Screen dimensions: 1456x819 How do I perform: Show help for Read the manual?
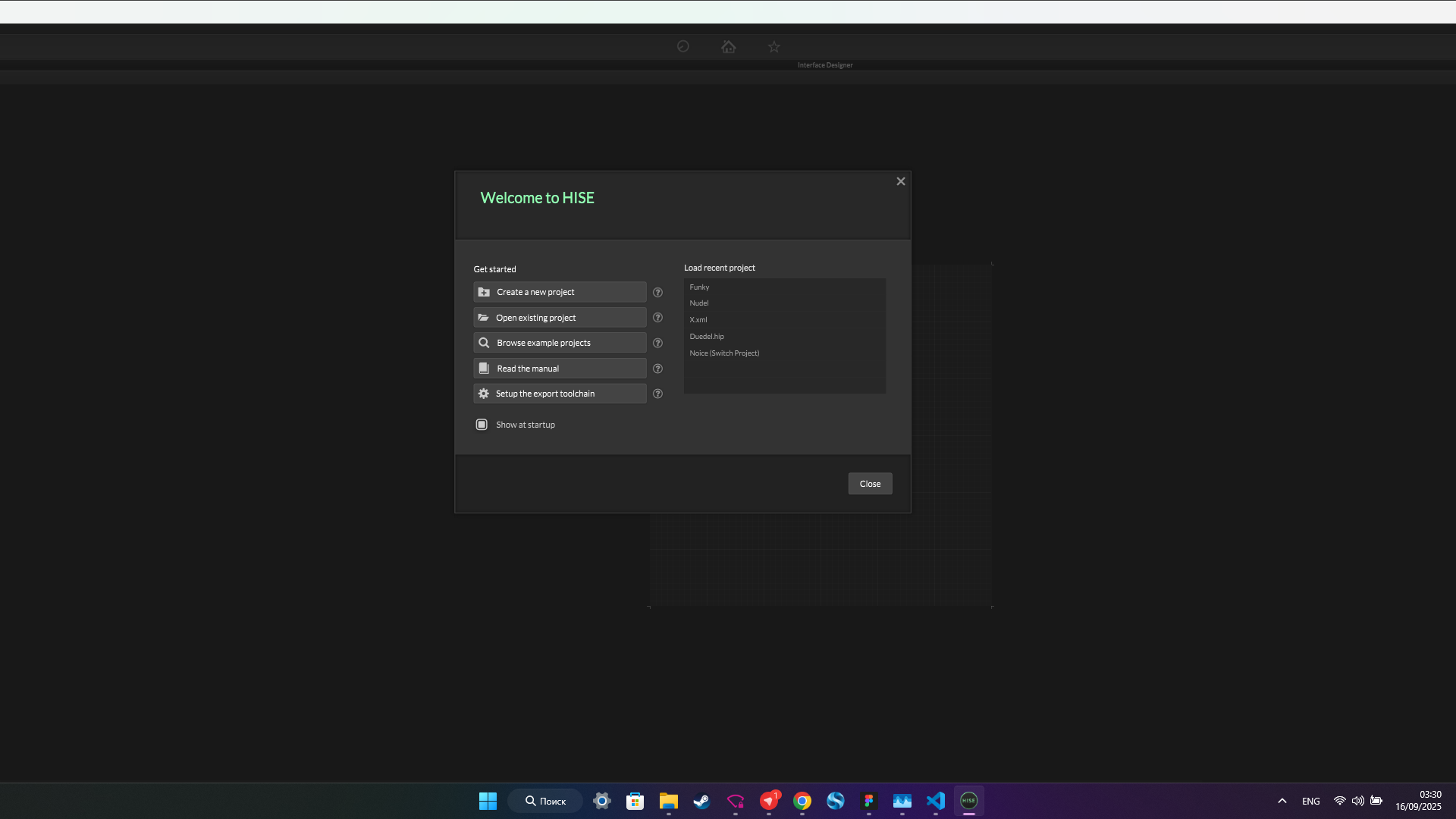(x=657, y=369)
